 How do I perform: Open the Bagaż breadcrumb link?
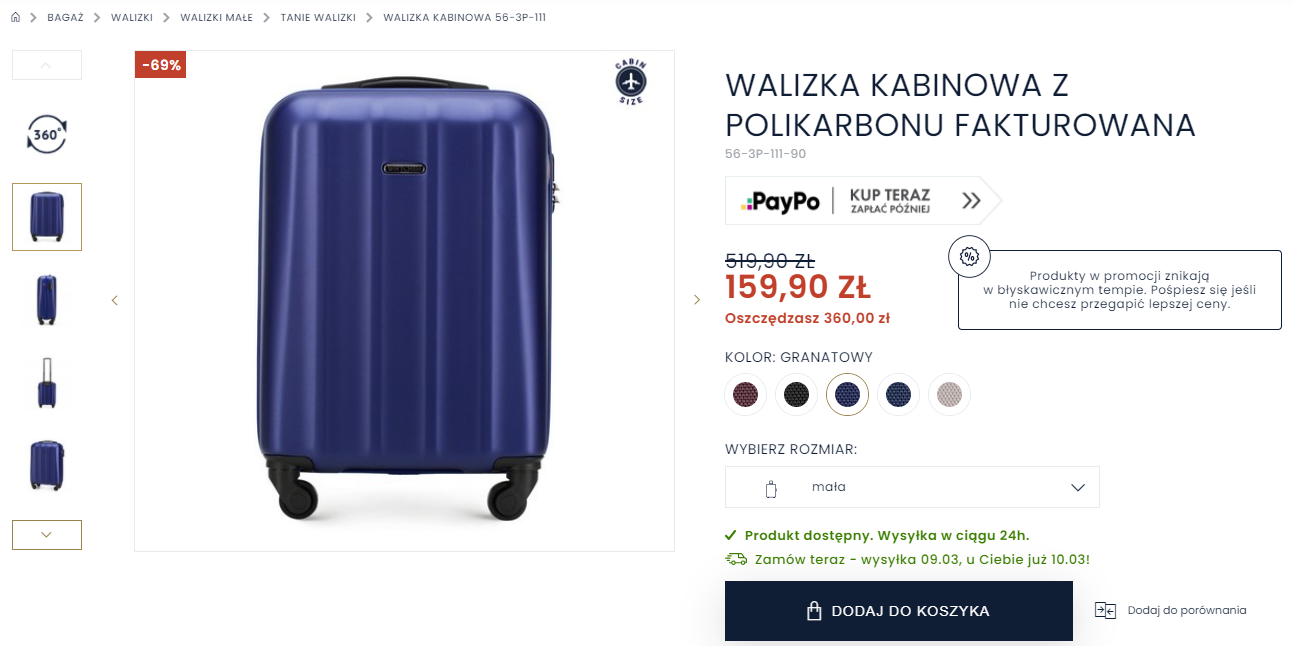[x=66, y=18]
